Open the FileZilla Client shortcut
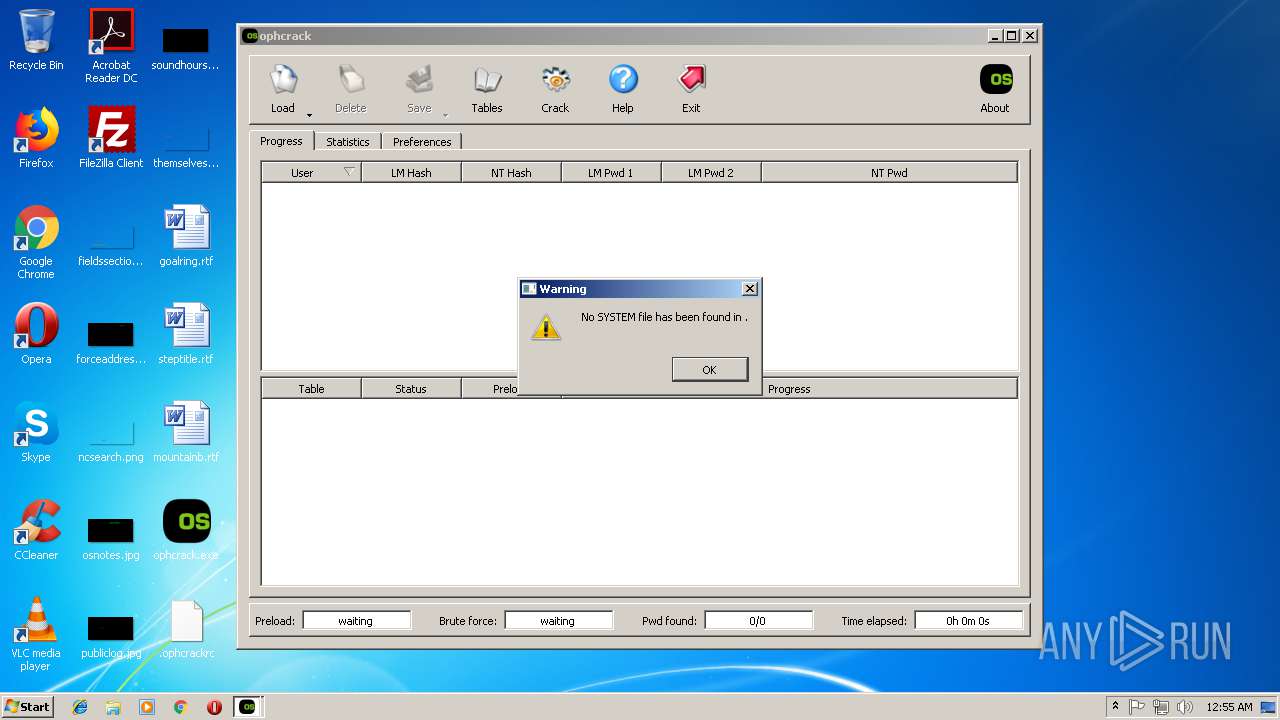Image resolution: width=1280 pixels, height=720 pixels. pos(111,139)
